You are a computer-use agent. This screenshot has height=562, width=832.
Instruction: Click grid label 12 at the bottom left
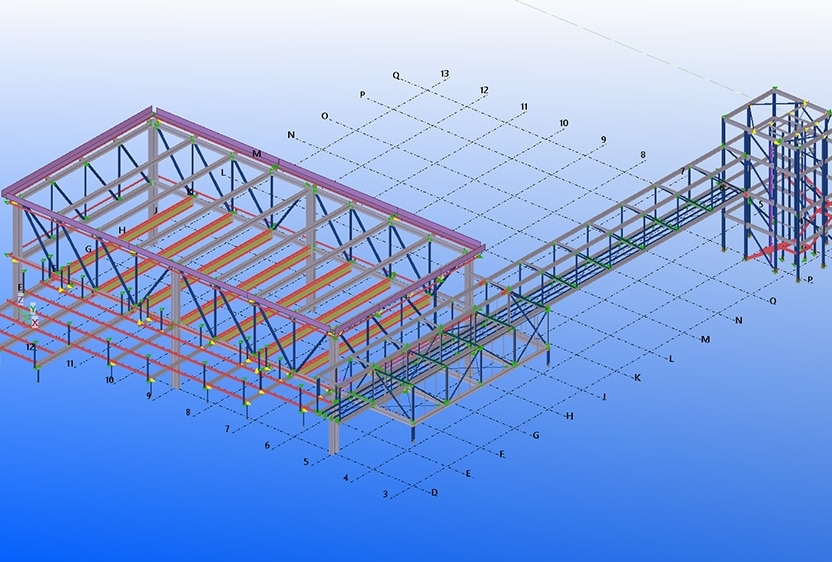click(x=31, y=347)
